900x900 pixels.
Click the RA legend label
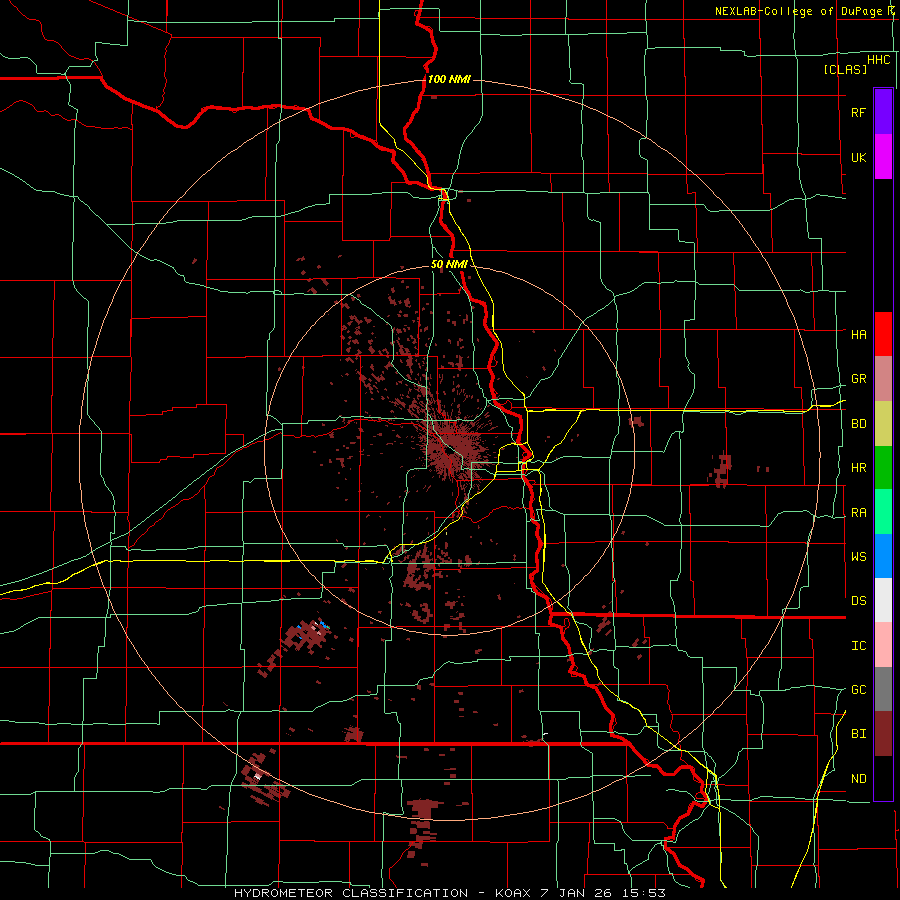(858, 512)
